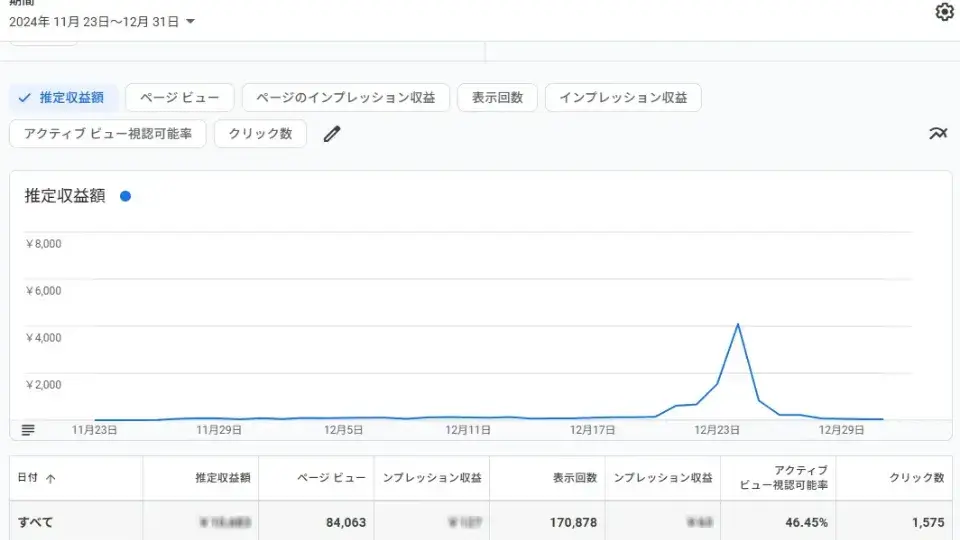This screenshot has width=960, height=540.
Task: Open the chart legend list icon
Action: [x=28, y=430]
